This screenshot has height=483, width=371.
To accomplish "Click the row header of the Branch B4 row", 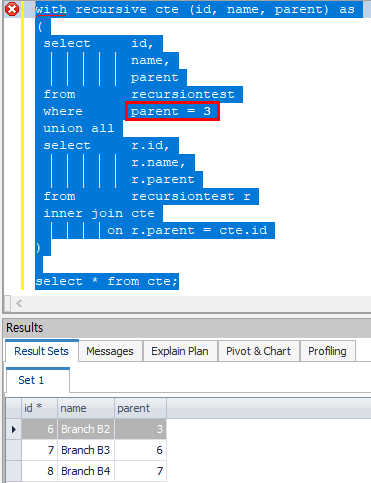I will 14,471.
